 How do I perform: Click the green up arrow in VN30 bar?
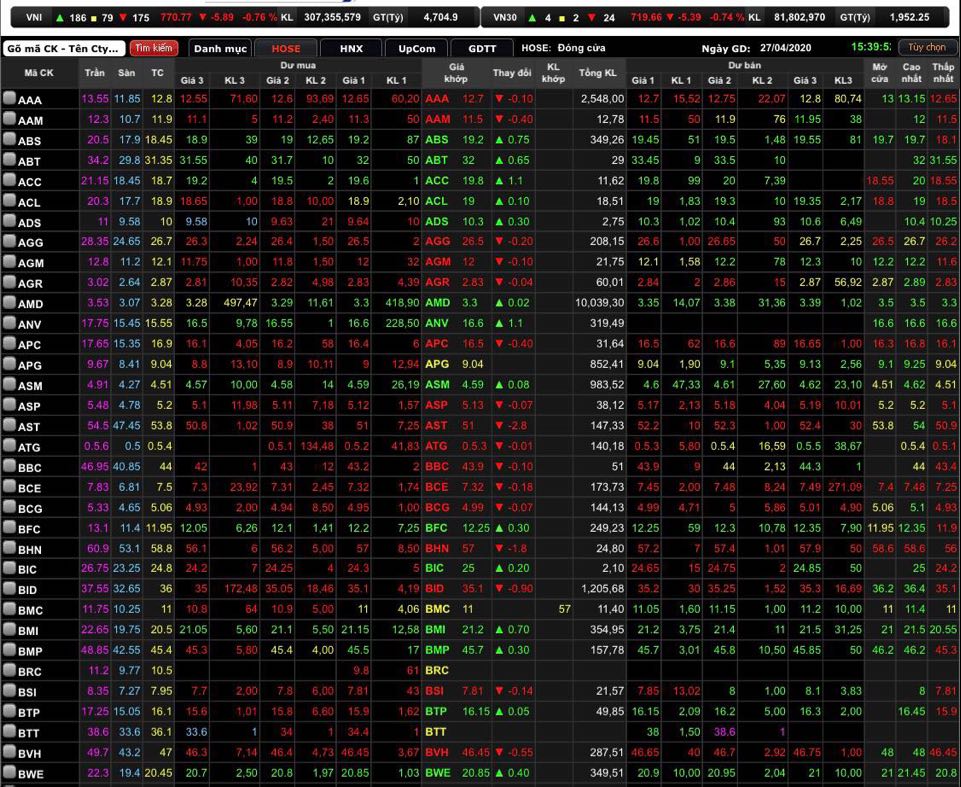[533, 17]
